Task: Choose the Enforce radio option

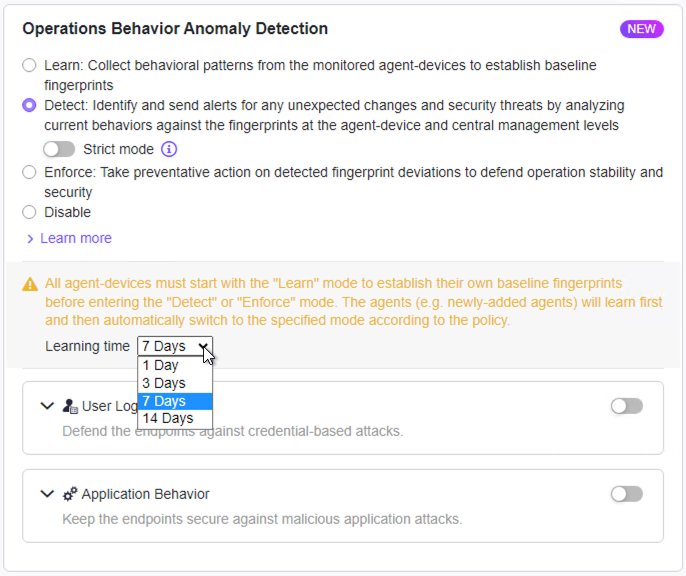Action: click(x=29, y=172)
